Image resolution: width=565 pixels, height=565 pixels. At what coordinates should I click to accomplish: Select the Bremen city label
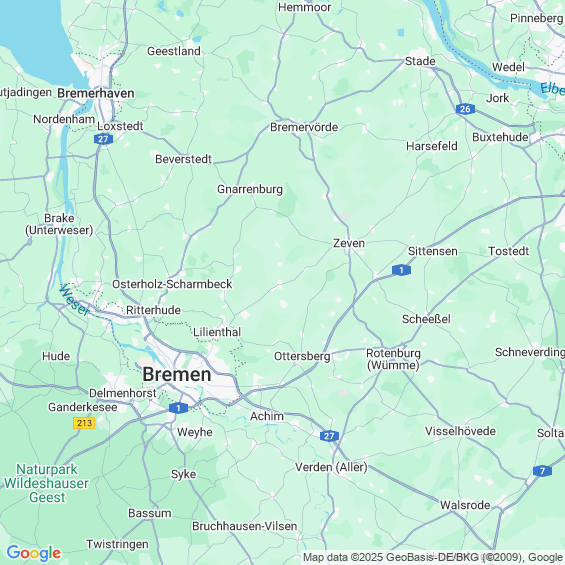coord(177,374)
